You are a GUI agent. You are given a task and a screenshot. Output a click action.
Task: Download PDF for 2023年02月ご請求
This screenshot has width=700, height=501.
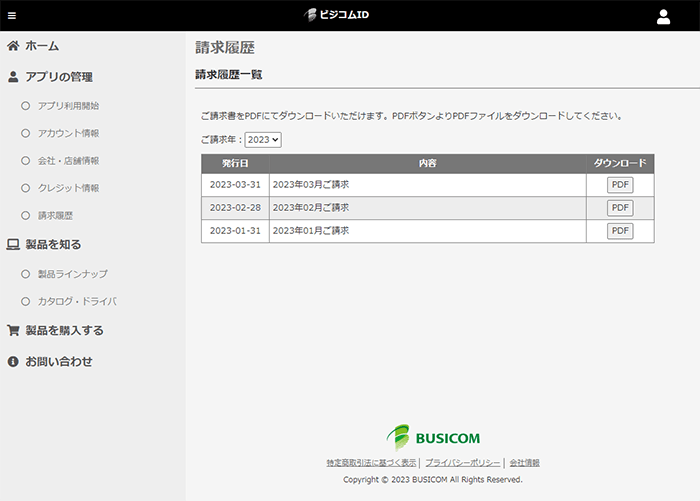(x=620, y=208)
